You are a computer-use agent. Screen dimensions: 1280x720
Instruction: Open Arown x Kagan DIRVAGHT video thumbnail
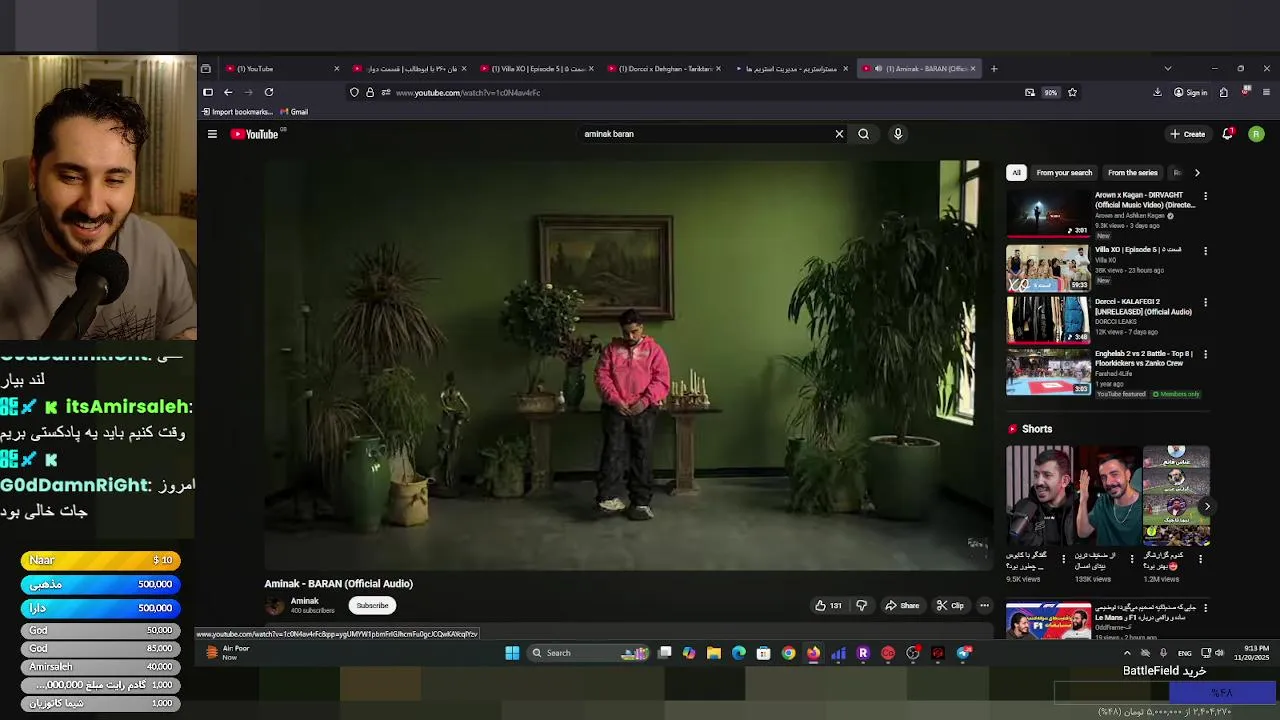click(x=1048, y=213)
